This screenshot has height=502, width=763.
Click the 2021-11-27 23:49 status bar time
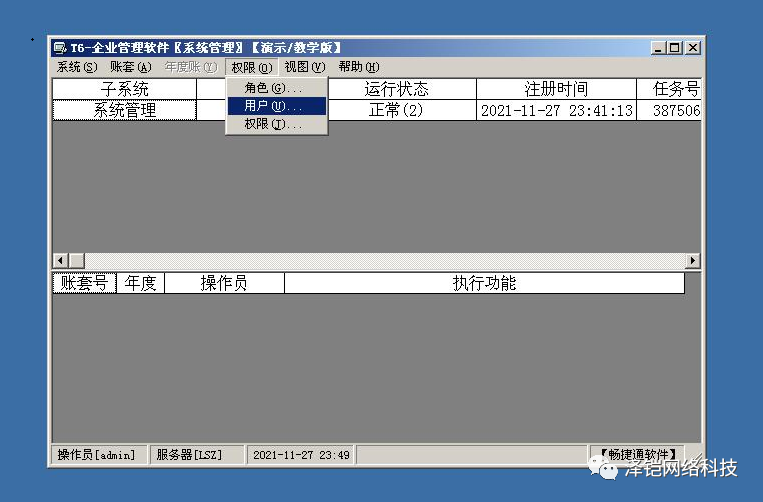(301, 455)
